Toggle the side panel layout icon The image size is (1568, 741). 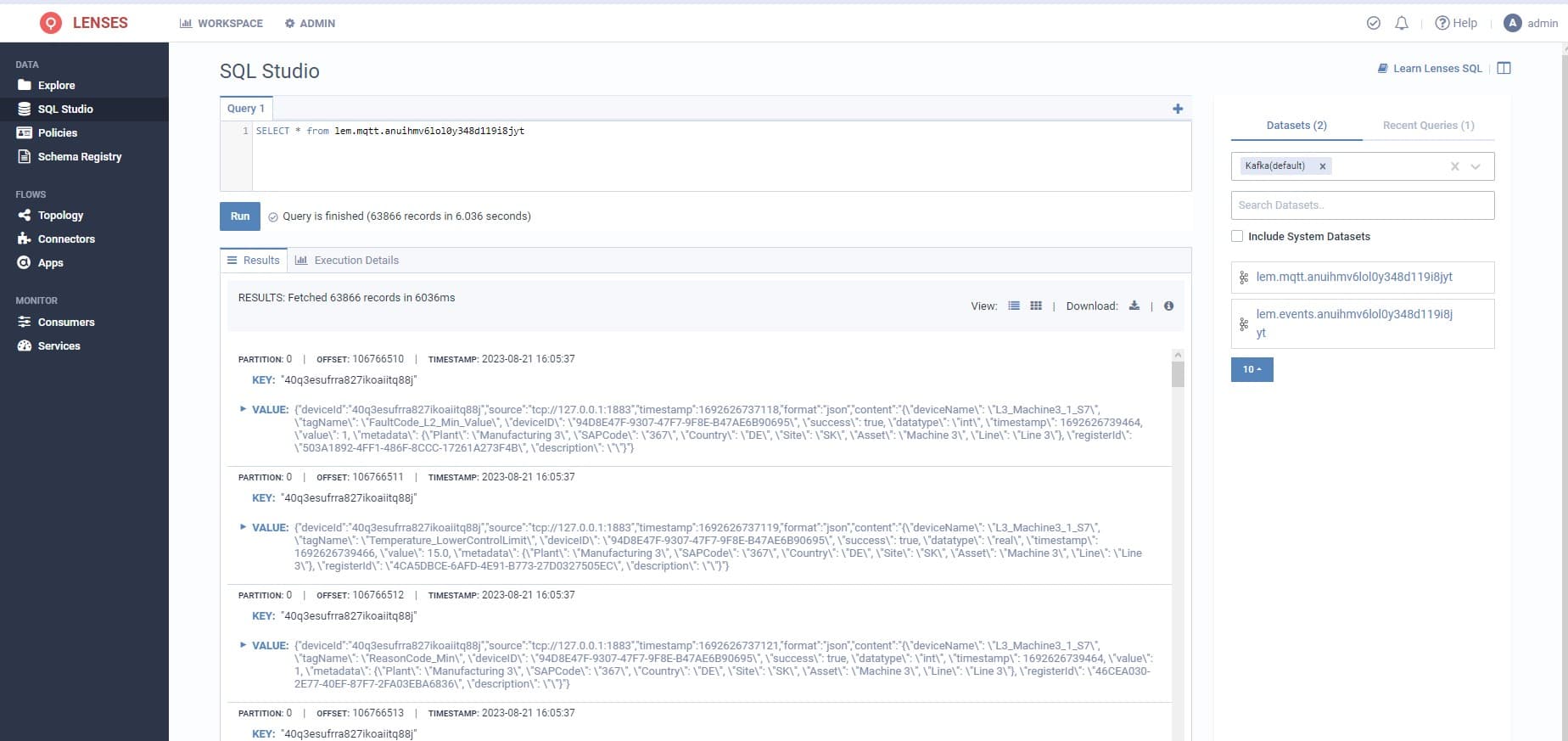coord(1504,68)
